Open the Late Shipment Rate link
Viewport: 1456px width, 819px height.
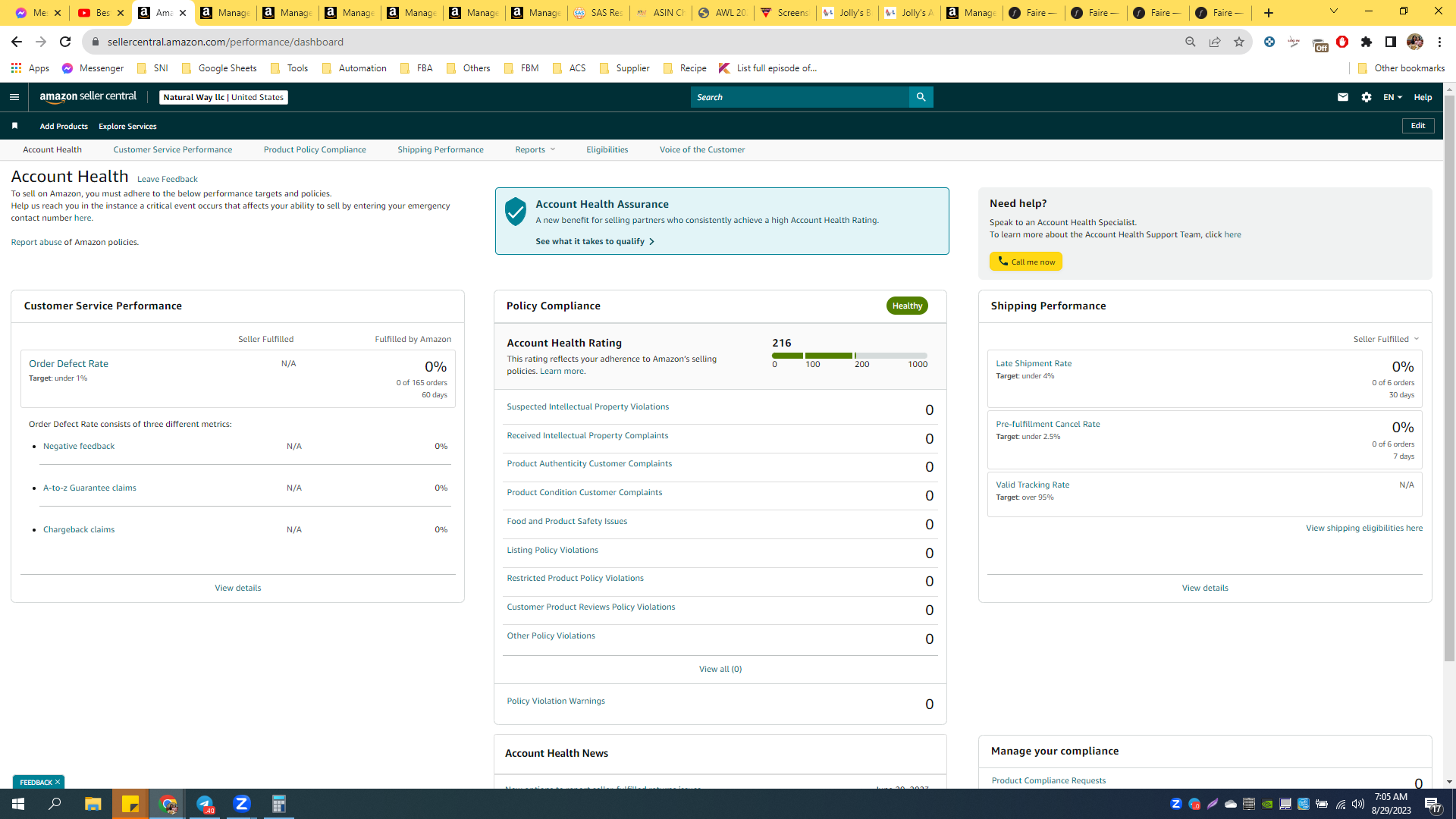pos(1034,363)
